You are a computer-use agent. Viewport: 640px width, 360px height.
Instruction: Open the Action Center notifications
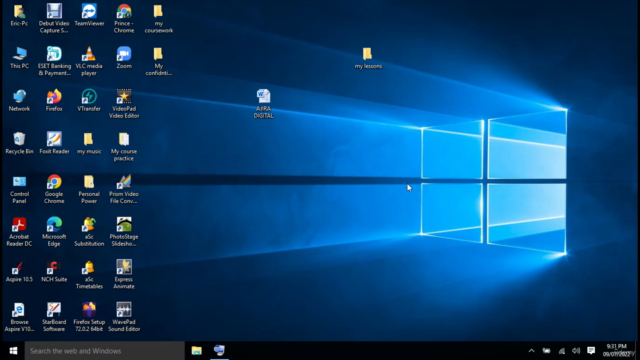click(x=591, y=351)
